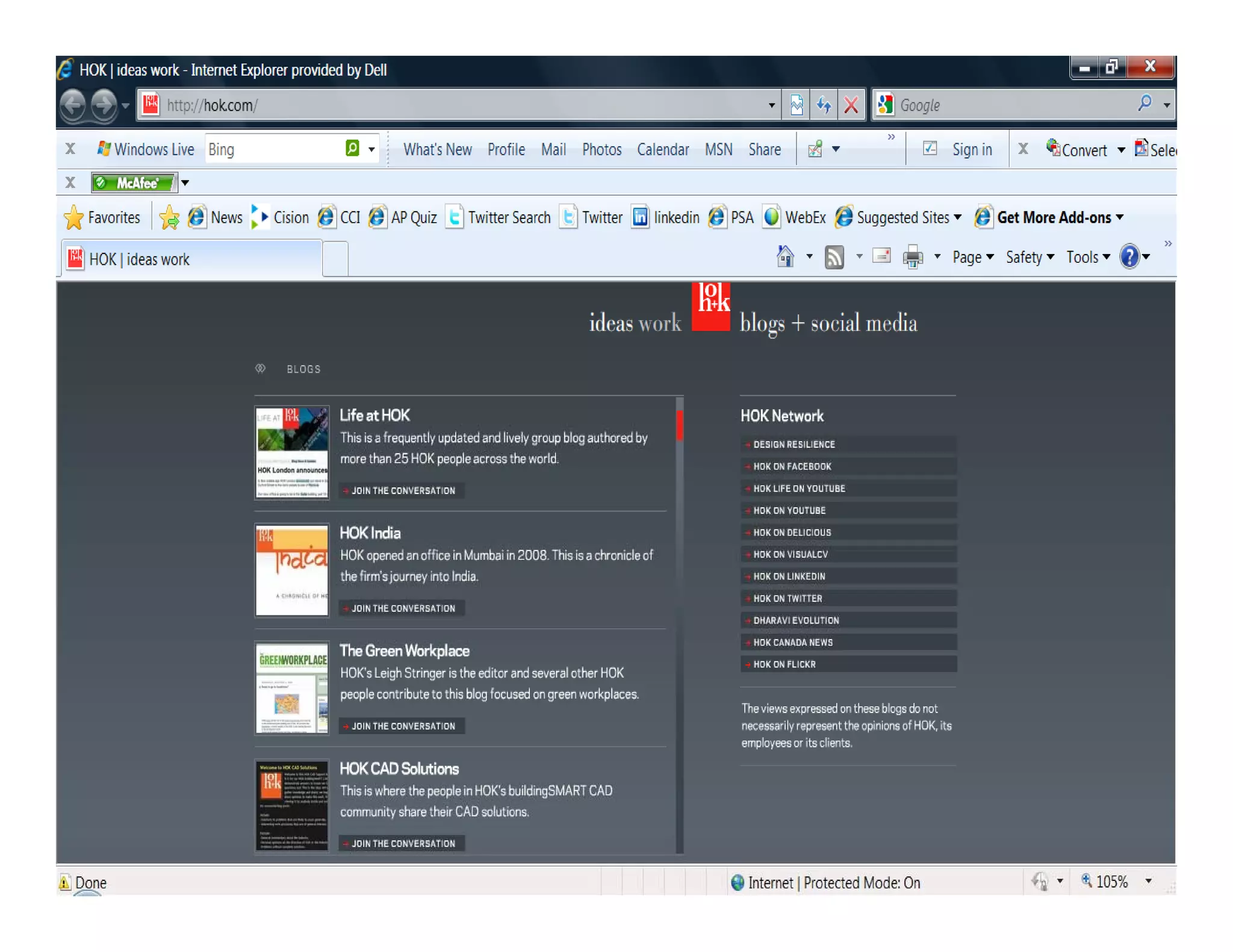The image size is (1233, 952).
Task: Click in the Bing search field
Action: (x=274, y=149)
